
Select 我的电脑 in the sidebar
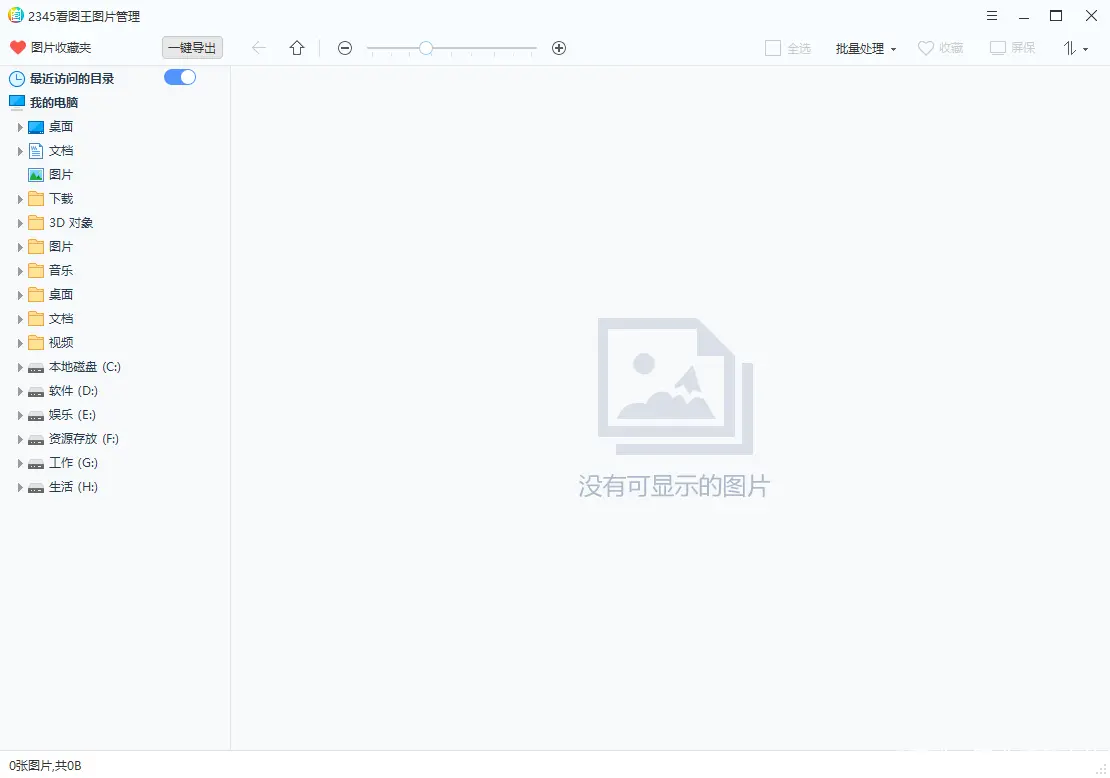coord(57,101)
